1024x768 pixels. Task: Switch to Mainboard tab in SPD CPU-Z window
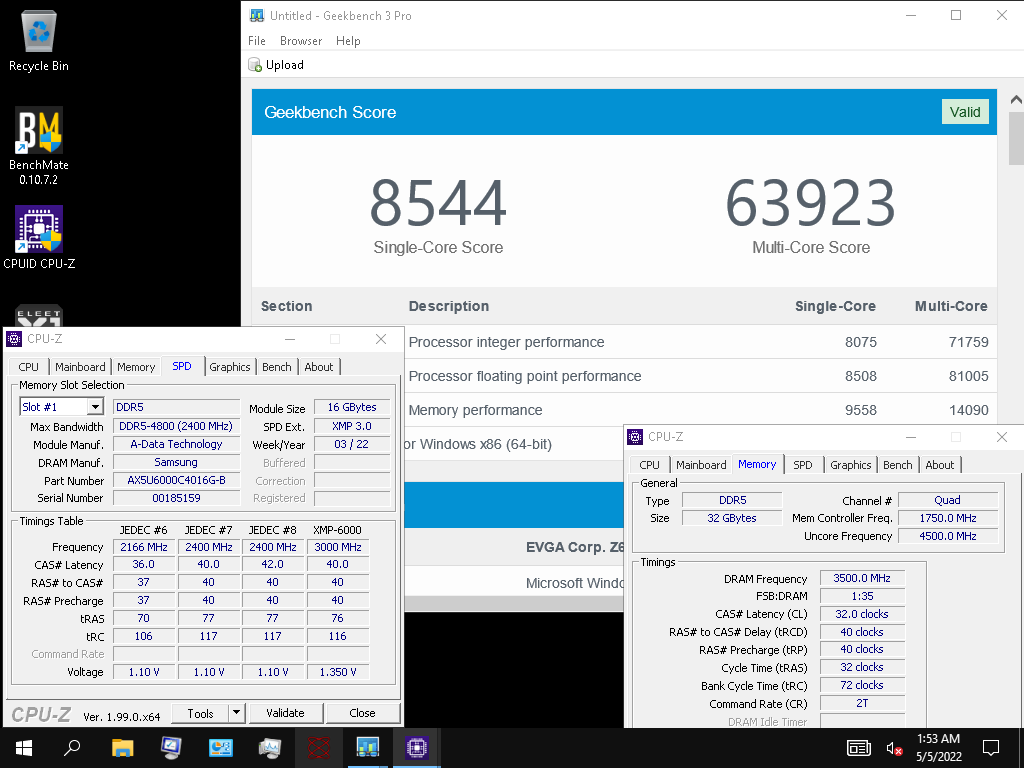80,367
